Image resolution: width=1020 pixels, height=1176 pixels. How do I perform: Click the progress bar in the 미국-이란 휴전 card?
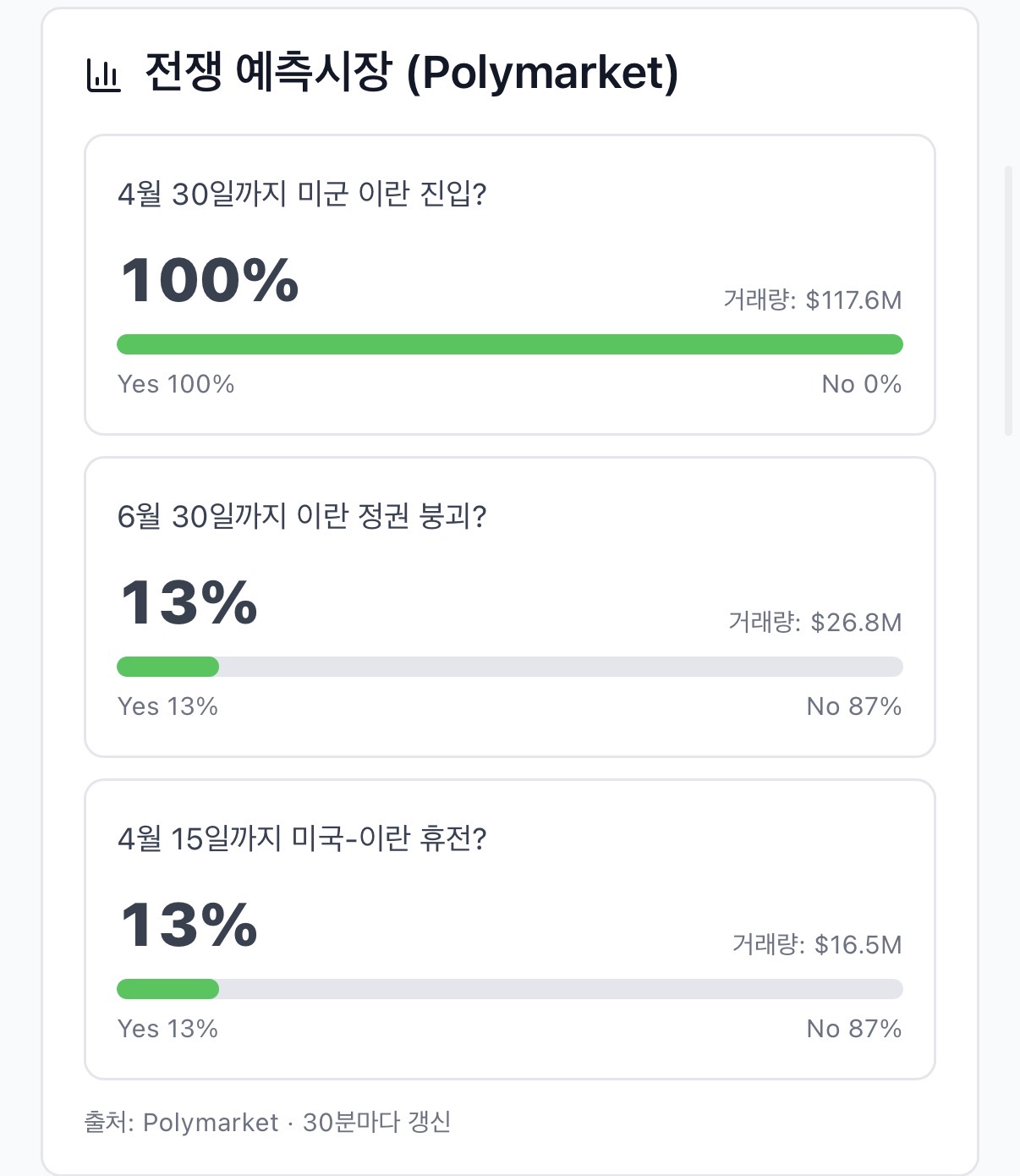click(509, 989)
